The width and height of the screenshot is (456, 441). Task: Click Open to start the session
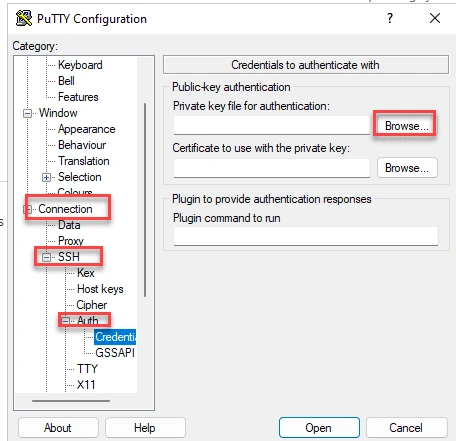(319, 427)
